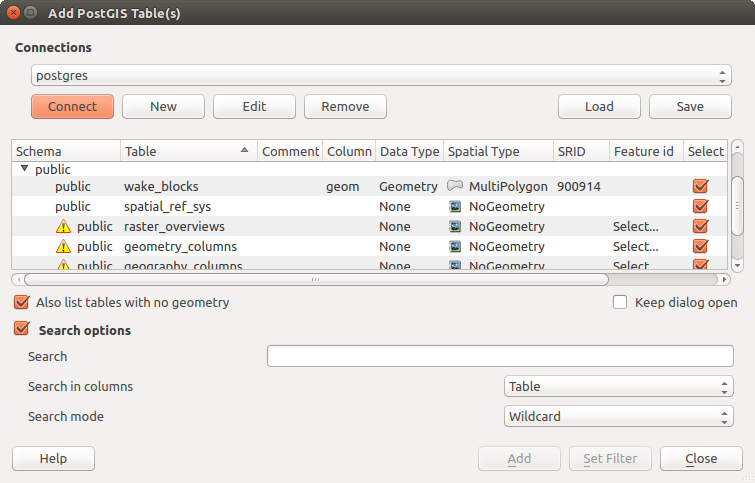Click the sort arrow in Table column header
The width and height of the screenshot is (755, 483).
[x=245, y=151]
